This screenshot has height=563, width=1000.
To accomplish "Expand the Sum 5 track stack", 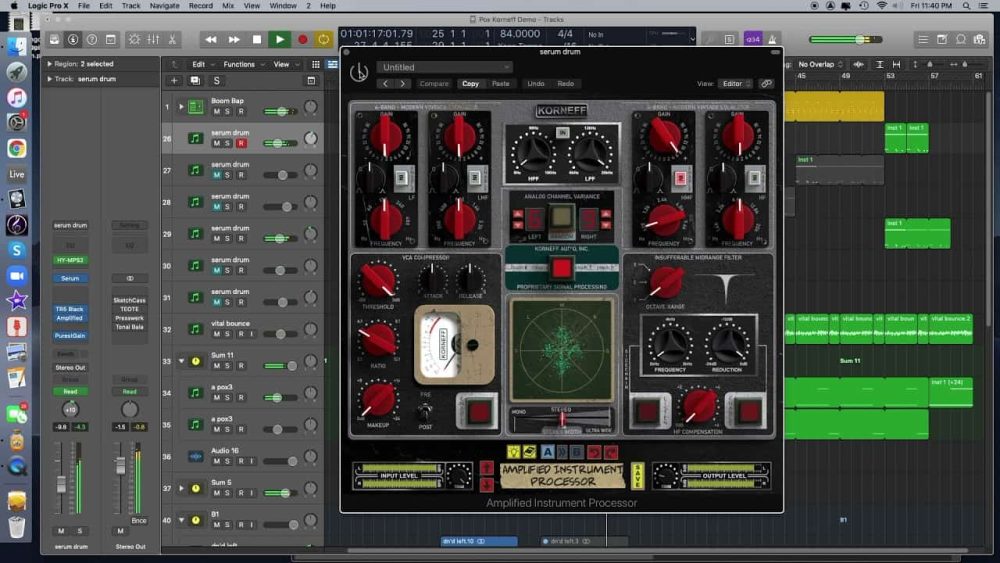I will click(181, 488).
